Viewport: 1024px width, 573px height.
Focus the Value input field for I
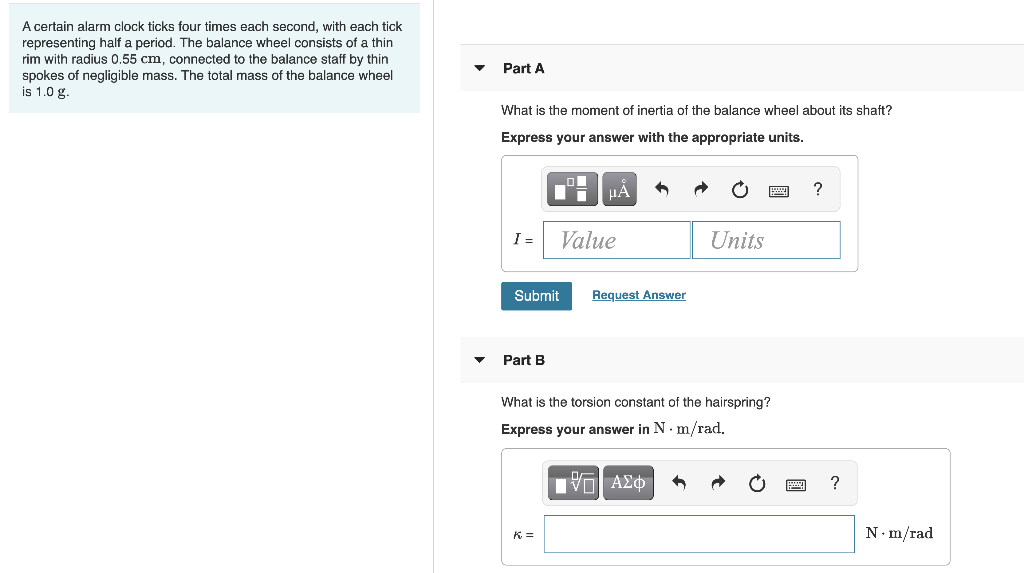616,240
